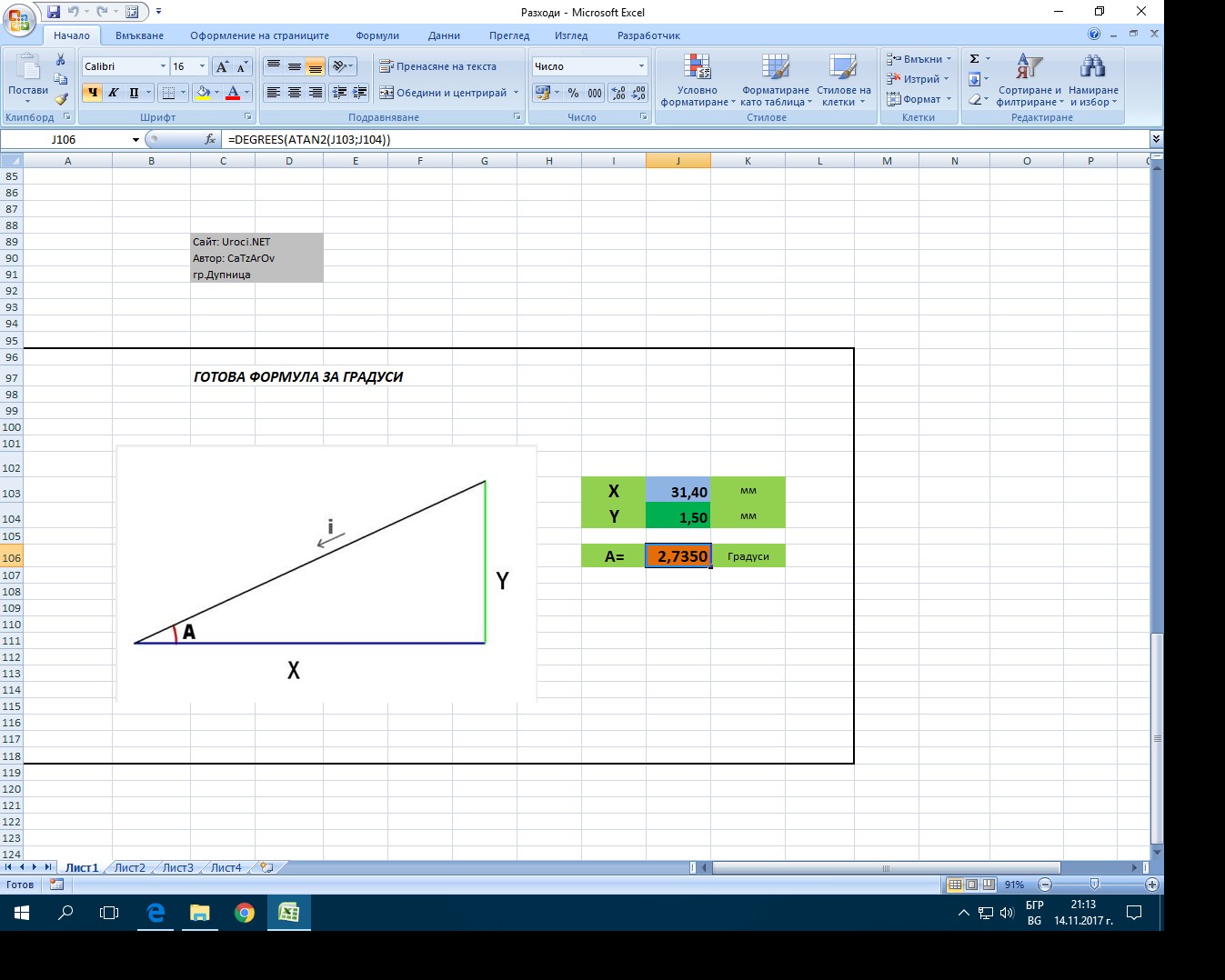This screenshot has width=1225, height=980.
Task: Switch to the Формули tab
Action: pos(377,35)
